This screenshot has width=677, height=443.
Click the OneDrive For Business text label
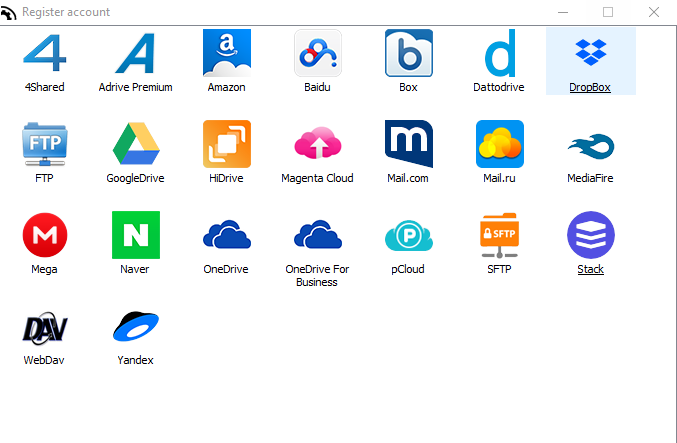coord(317,275)
